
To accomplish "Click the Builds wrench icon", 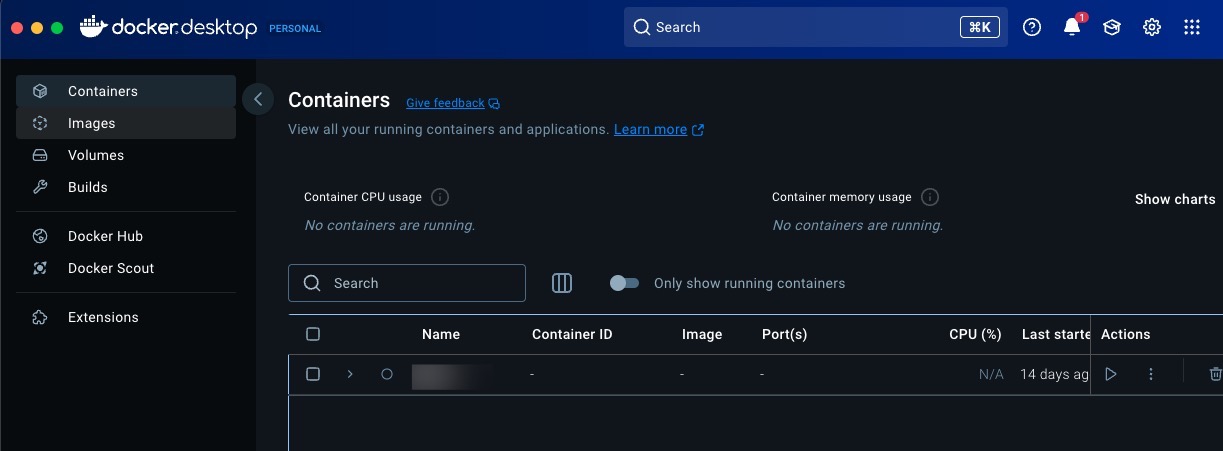I will point(40,187).
